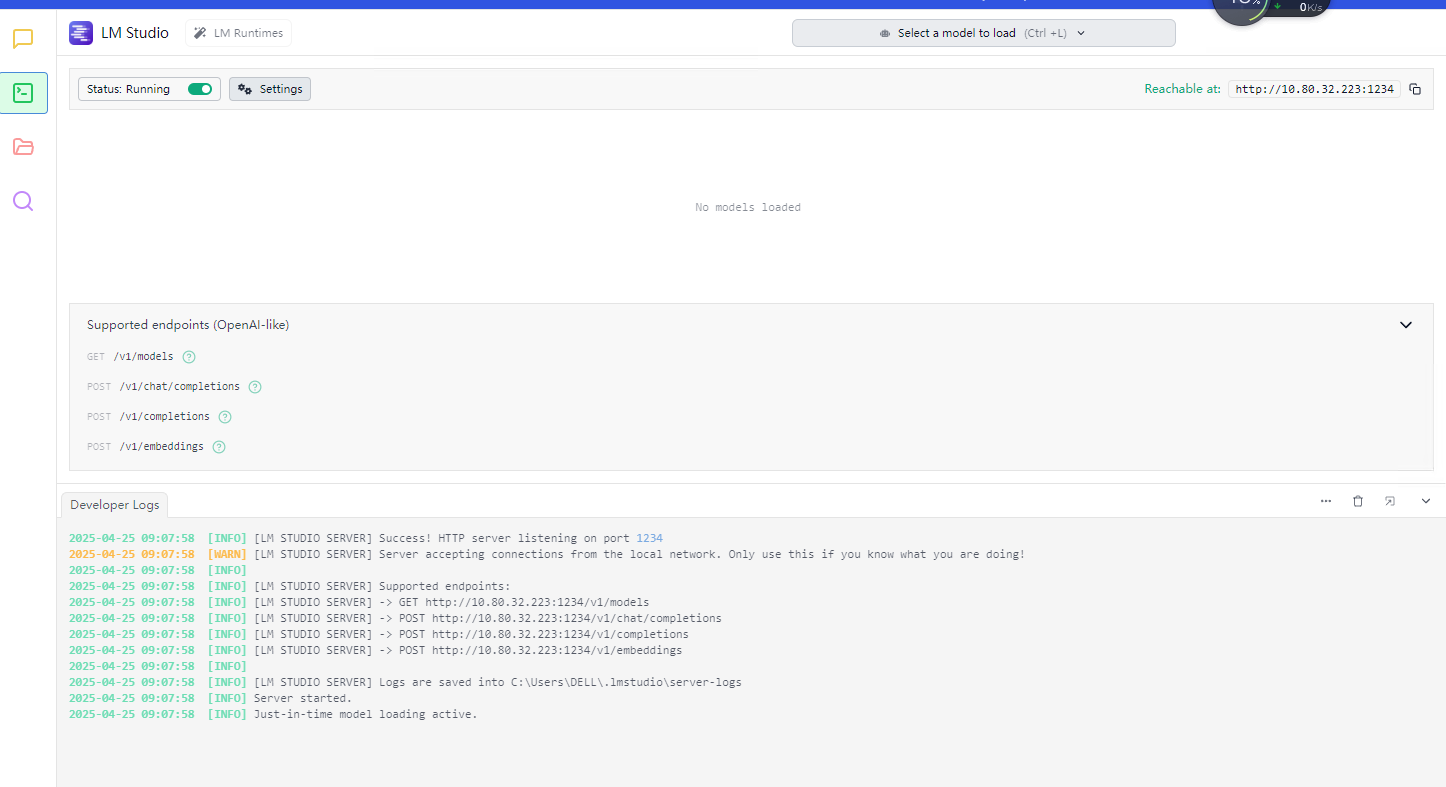
Task: Show help for POST /v1/chat/completions
Action: tap(255, 387)
